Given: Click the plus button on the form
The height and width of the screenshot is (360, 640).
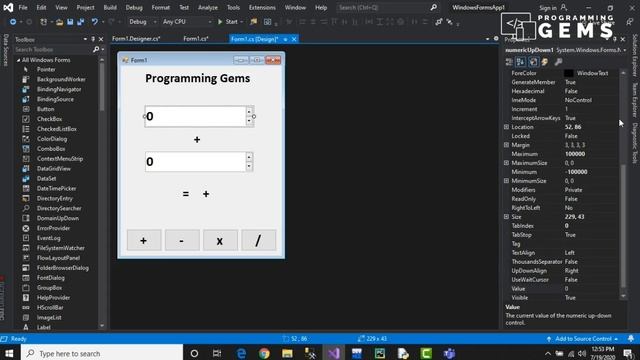Looking at the screenshot, I should pos(144,240).
